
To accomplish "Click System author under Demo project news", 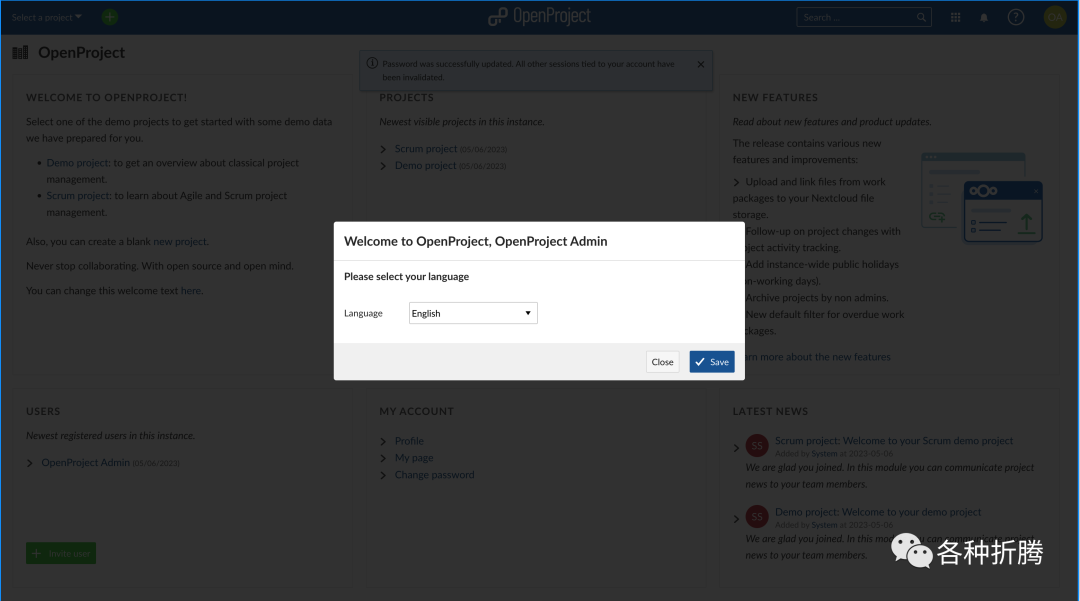I will pos(824,525).
